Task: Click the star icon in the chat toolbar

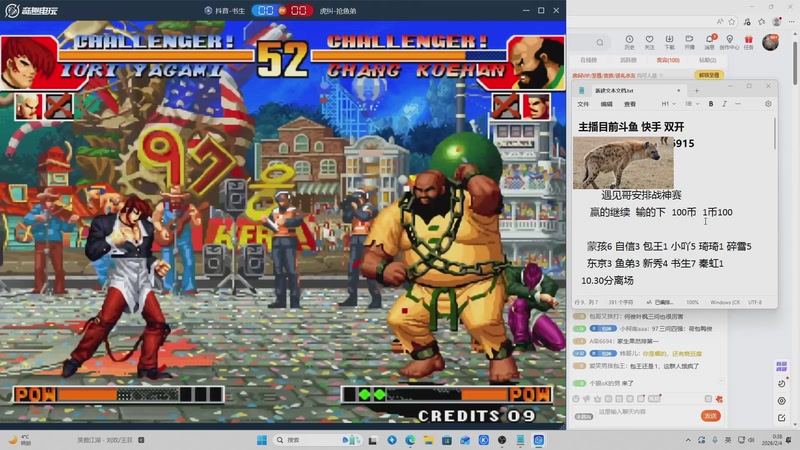Action: [x=597, y=399]
